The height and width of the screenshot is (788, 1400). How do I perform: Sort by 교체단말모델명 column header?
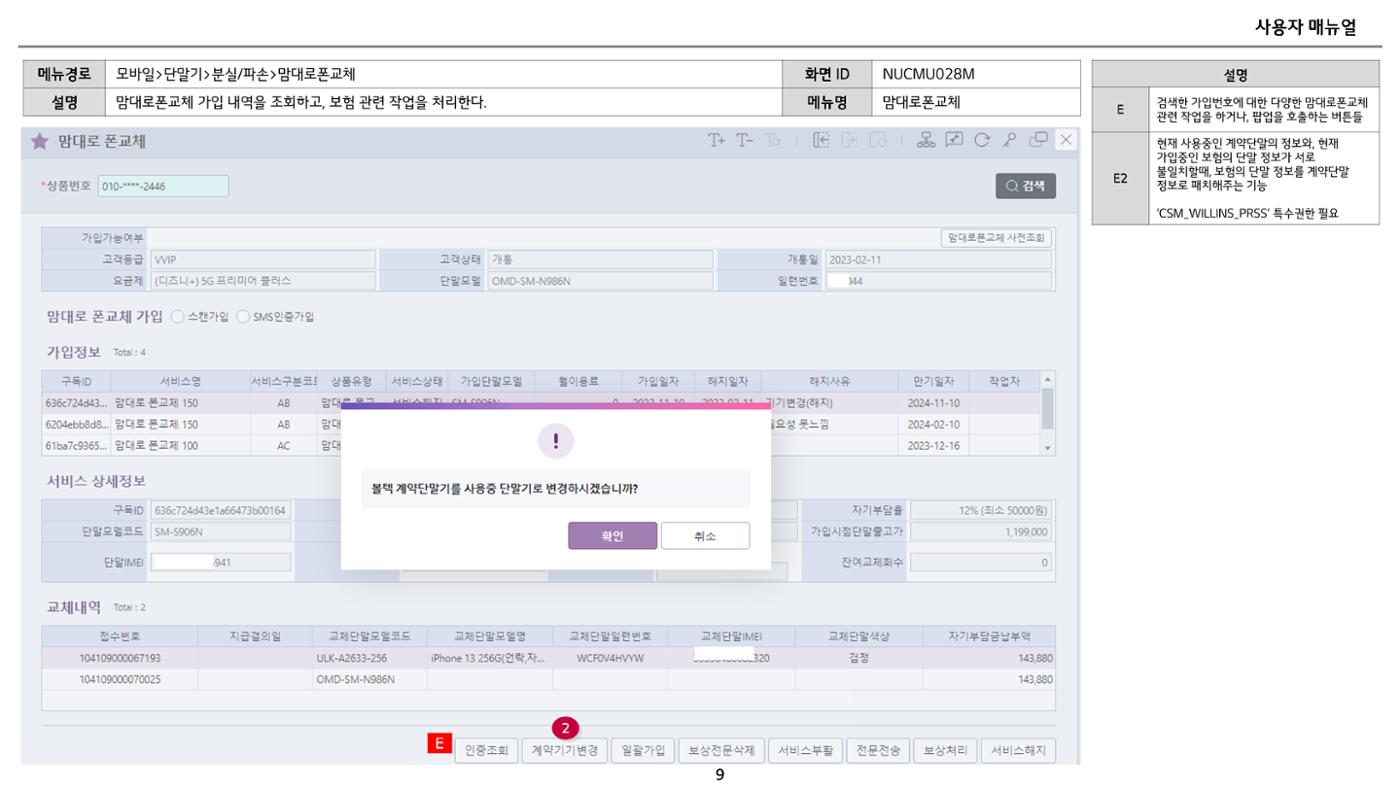(x=490, y=635)
